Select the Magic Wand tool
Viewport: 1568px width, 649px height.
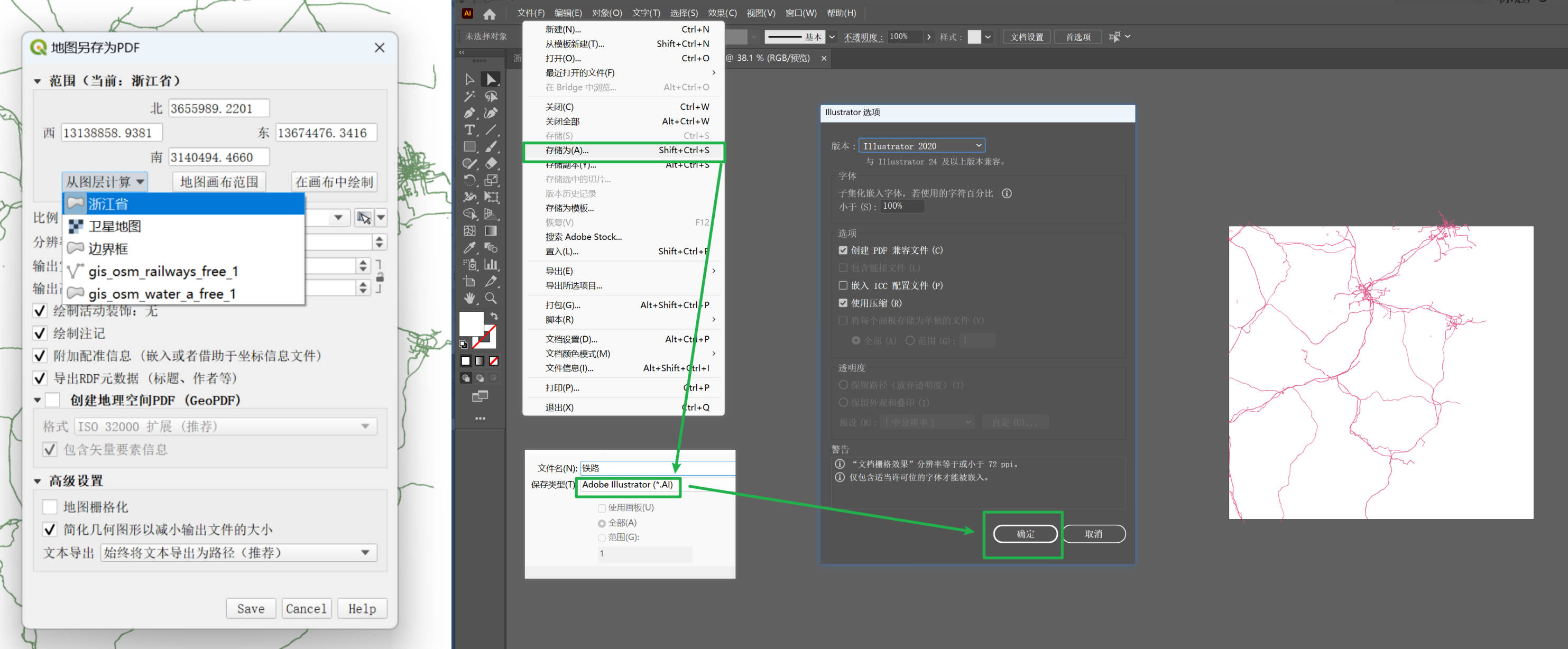469,96
